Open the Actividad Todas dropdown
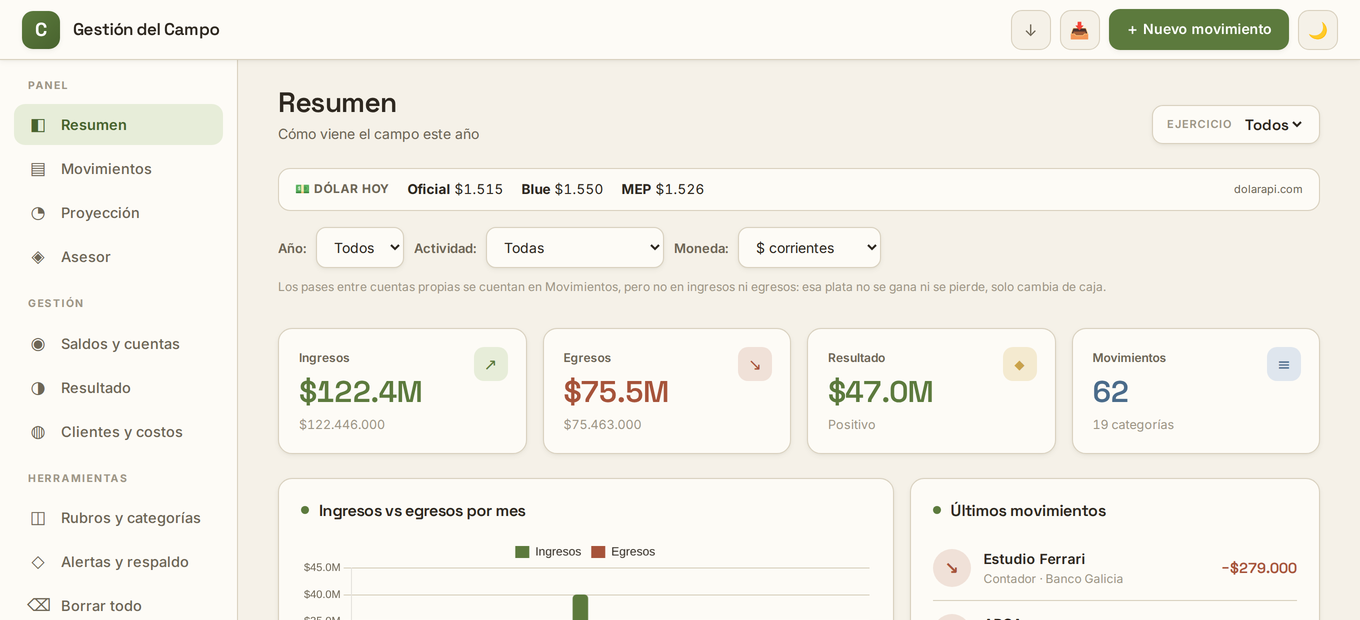This screenshot has height=620, width=1360. point(575,248)
